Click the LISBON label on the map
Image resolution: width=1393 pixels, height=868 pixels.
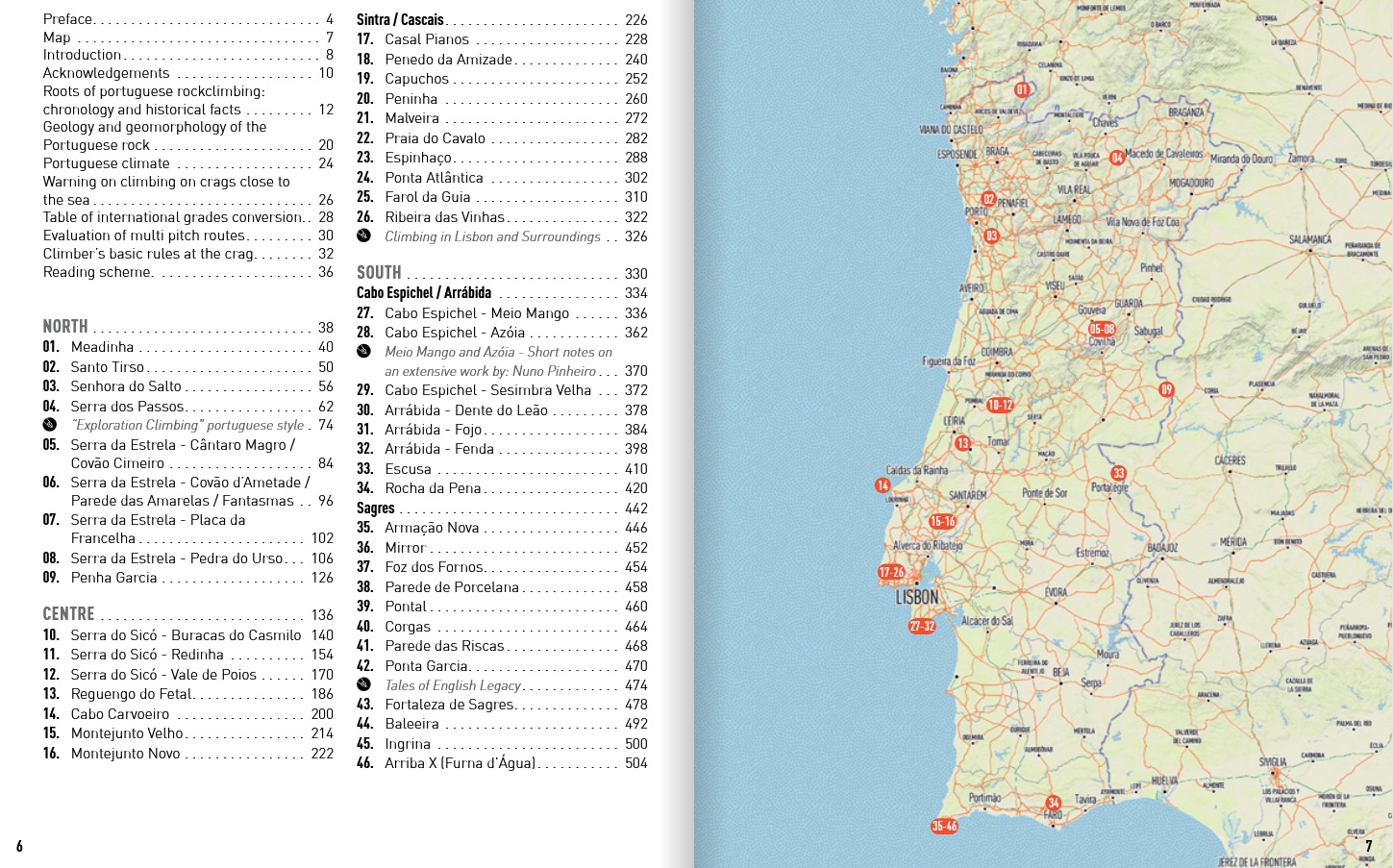point(916,597)
